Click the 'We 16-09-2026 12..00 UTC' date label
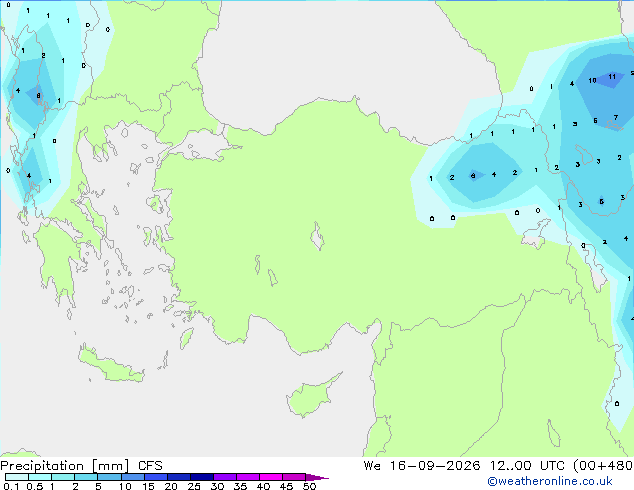 click(x=464, y=466)
